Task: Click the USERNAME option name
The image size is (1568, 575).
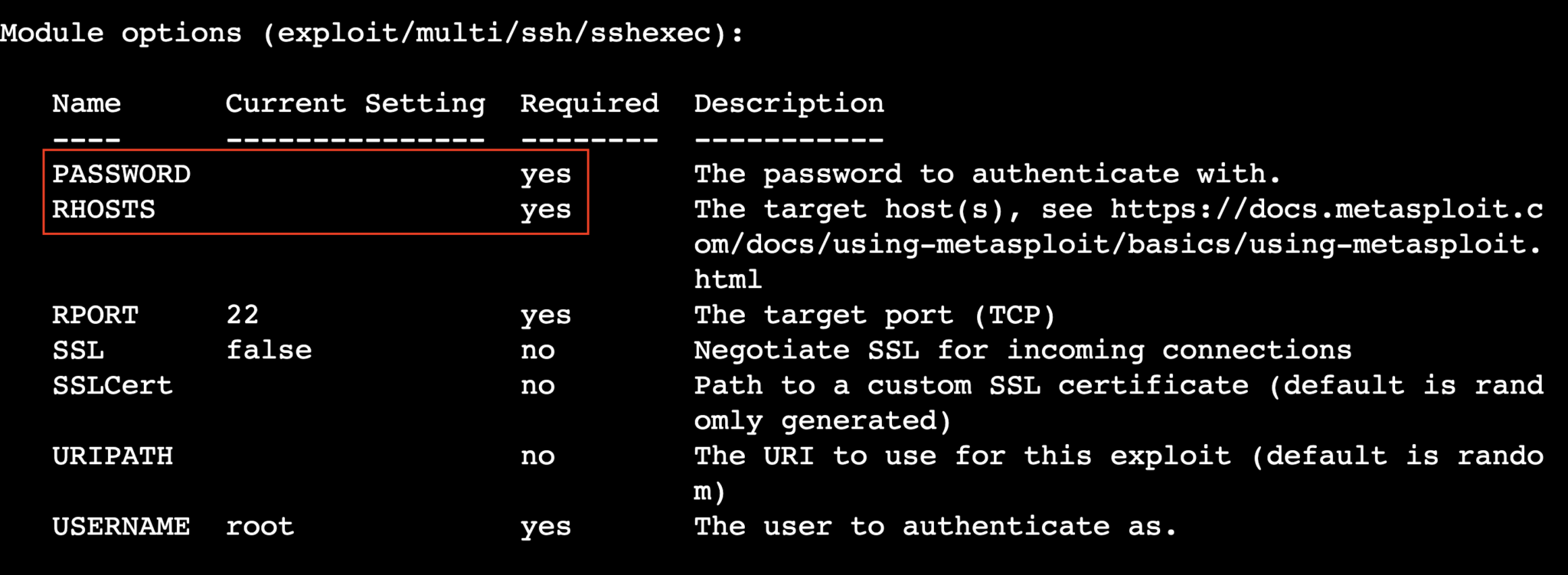Action: (121, 527)
